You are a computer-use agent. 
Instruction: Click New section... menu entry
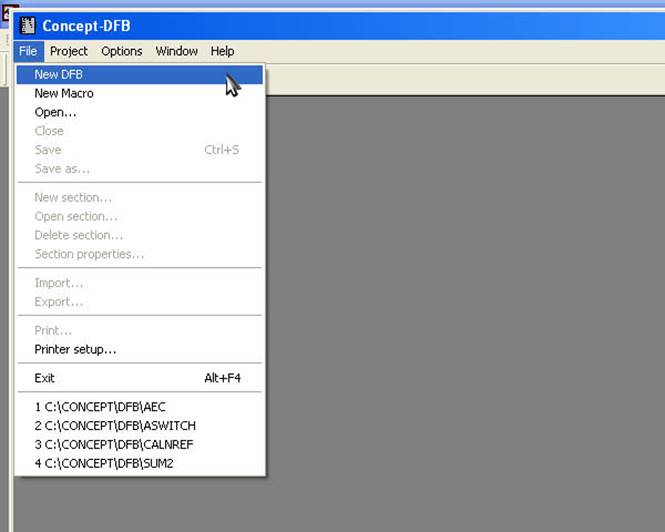click(x=140, y=198)
